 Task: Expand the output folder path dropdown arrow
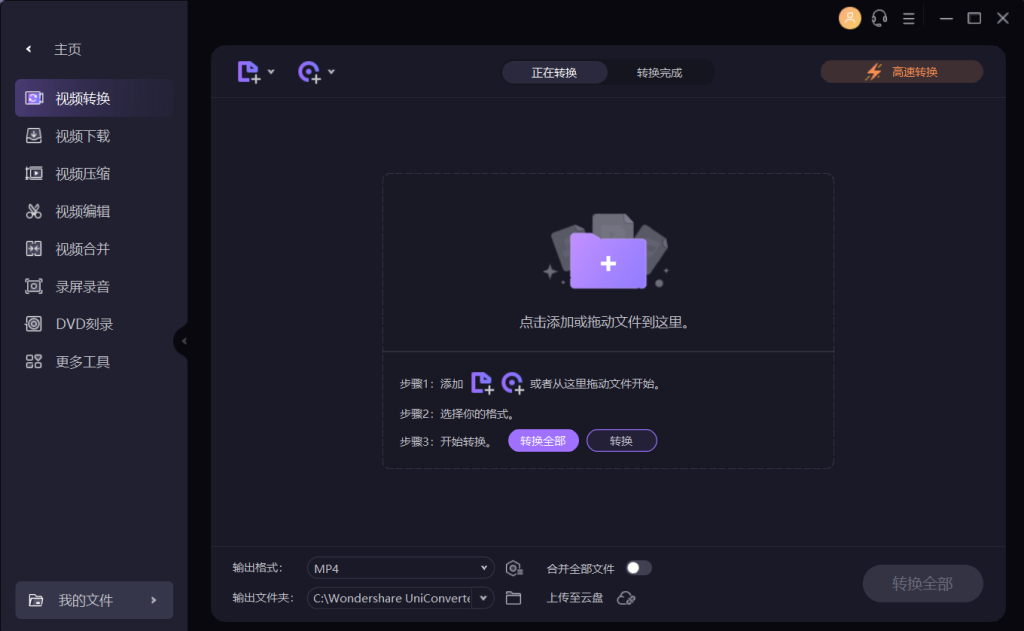[x=483, y=598]
